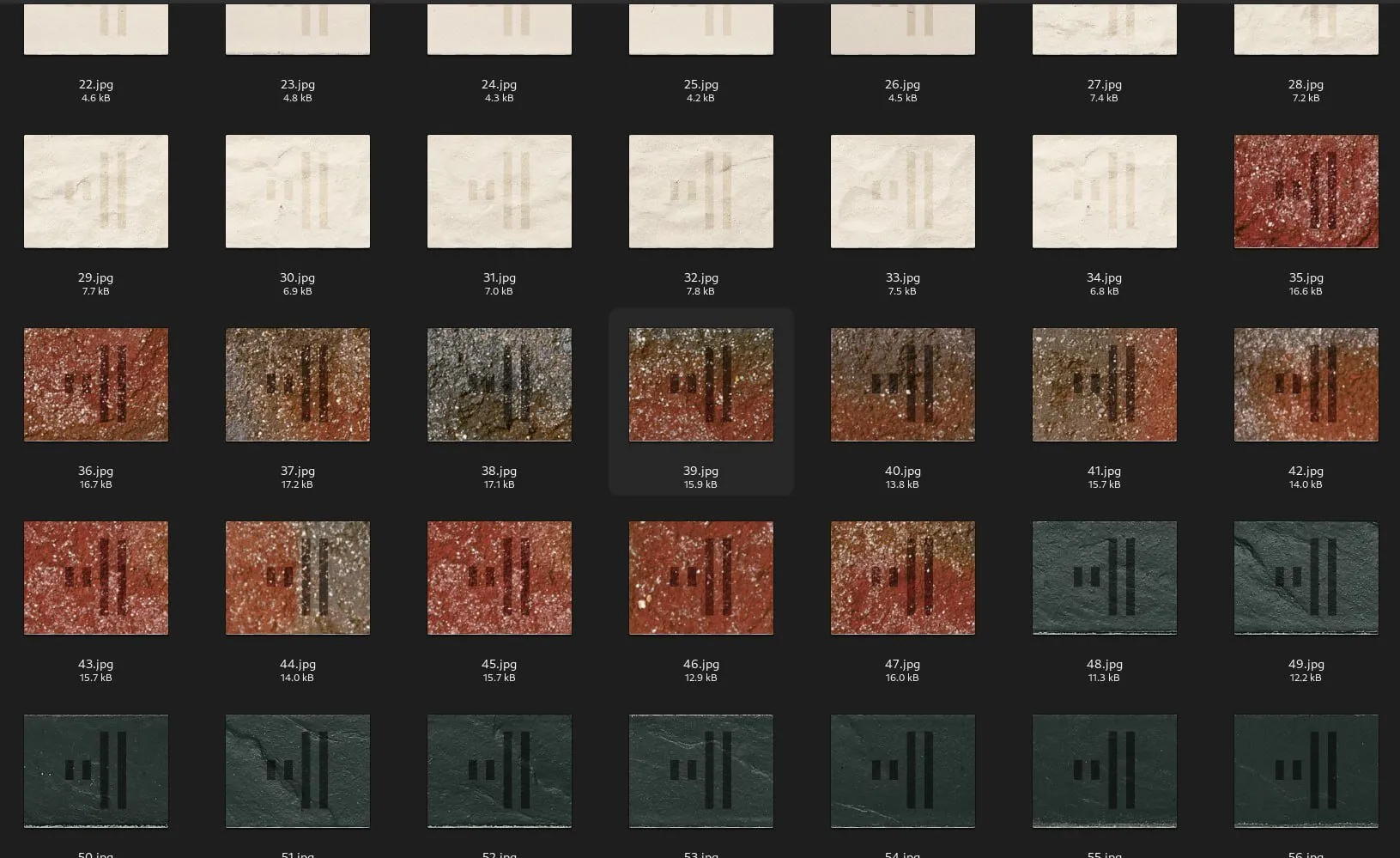This screenshot has height=858, width=1400.
Task: Click the file name 42.jpg
Action: pyautogui.click(x=1306, y=471)
